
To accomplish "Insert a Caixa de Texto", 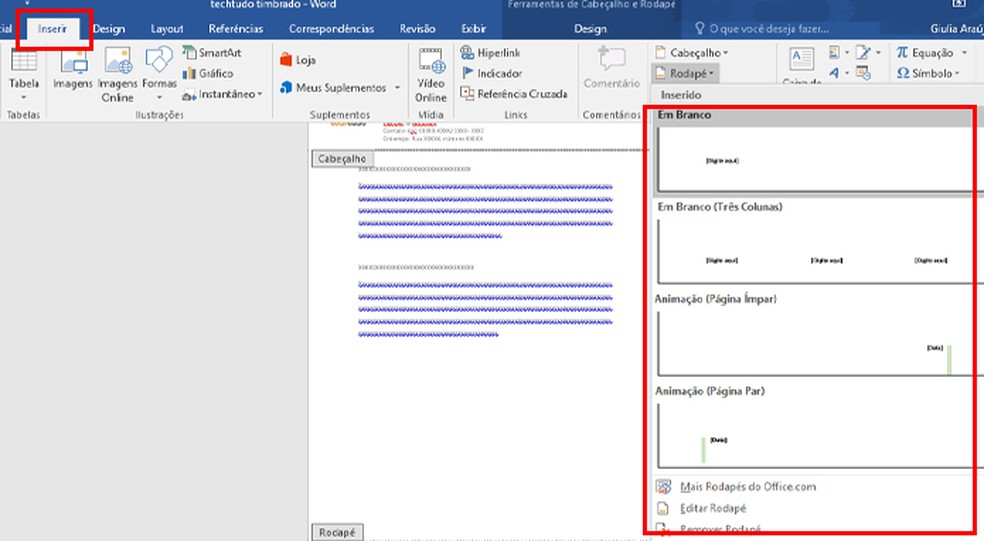I will tap(802, 65).
